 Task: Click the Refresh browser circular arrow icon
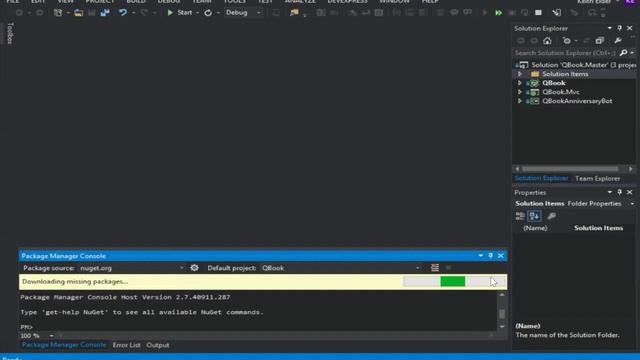(x=208, y=13)
